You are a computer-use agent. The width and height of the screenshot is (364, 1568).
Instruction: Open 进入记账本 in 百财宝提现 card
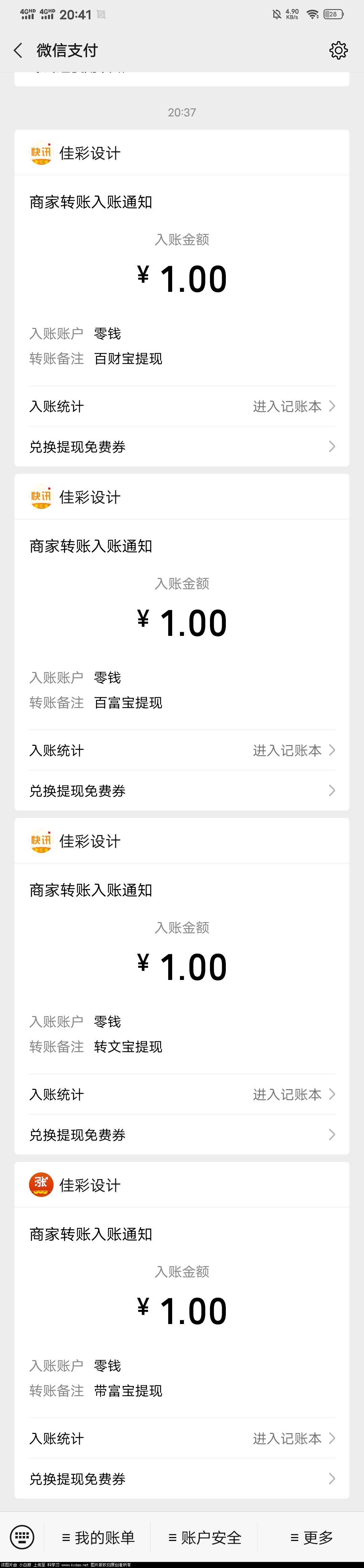(294, 407)
